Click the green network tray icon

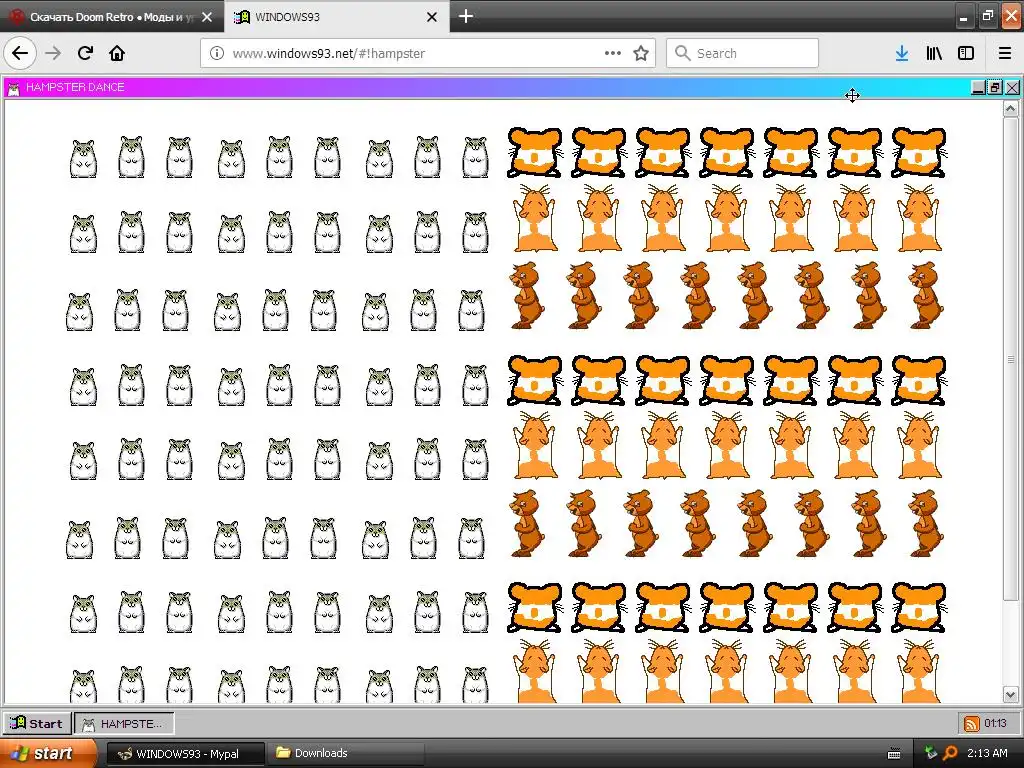click(x=931, y=753)
